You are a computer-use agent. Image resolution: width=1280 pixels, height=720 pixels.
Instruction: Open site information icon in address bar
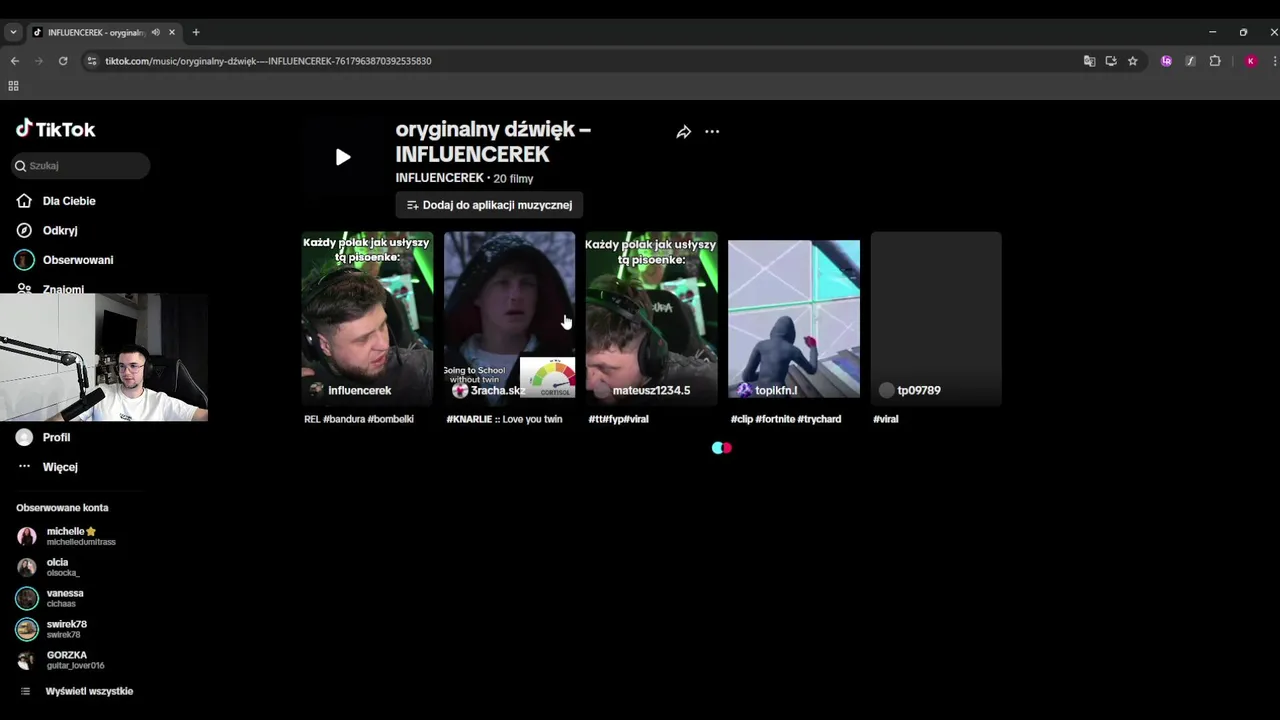pos(92,61)
